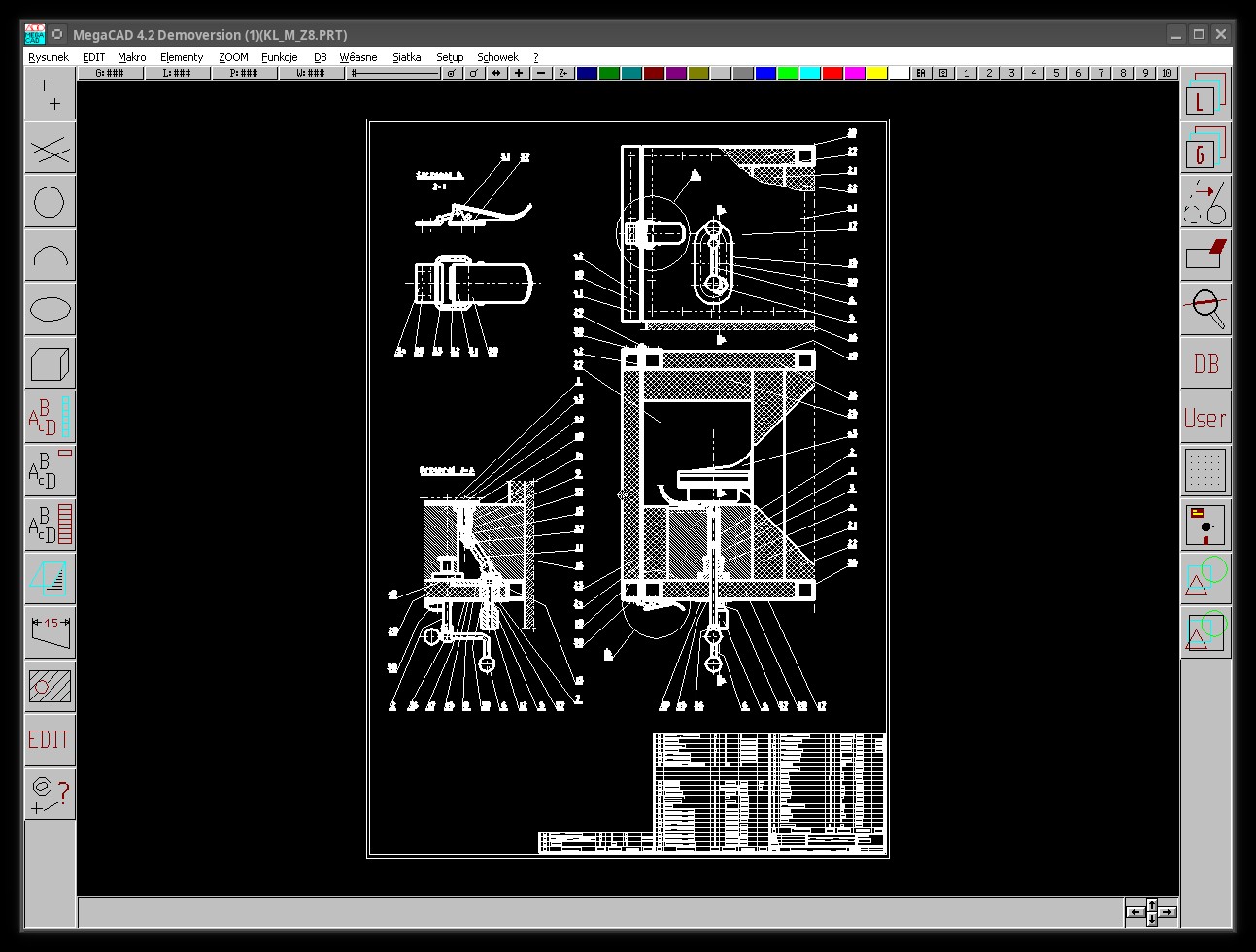Click the User button on right panel
This screenshot has height=952, width=1256.
click(1205, 418)
